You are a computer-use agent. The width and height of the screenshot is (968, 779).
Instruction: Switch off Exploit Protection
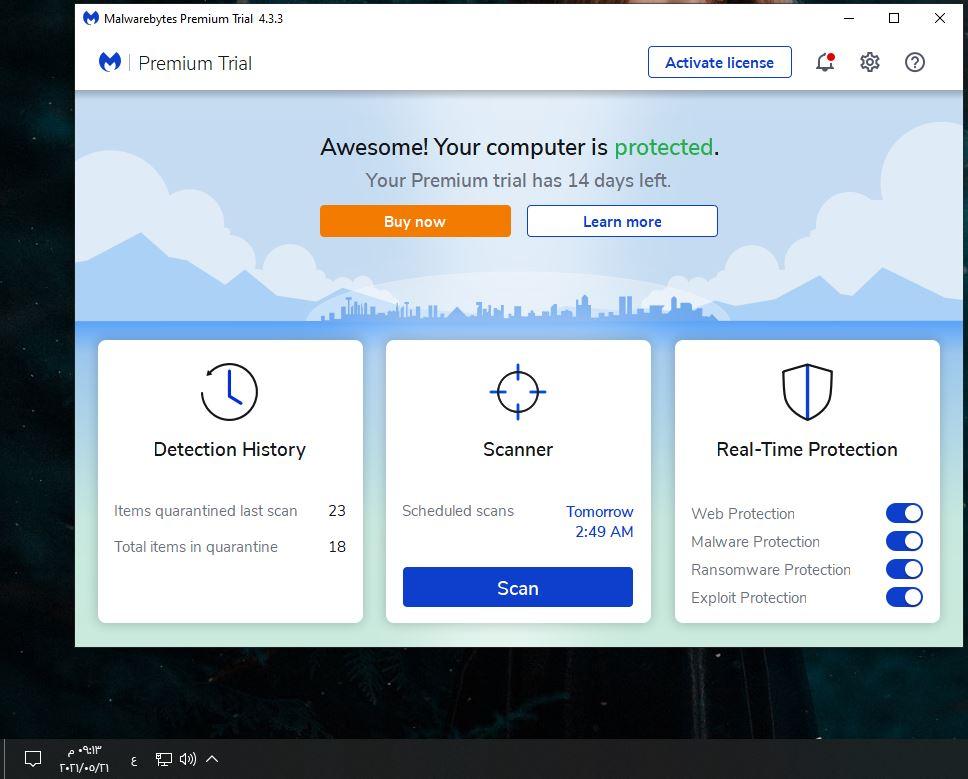(904, 597)
